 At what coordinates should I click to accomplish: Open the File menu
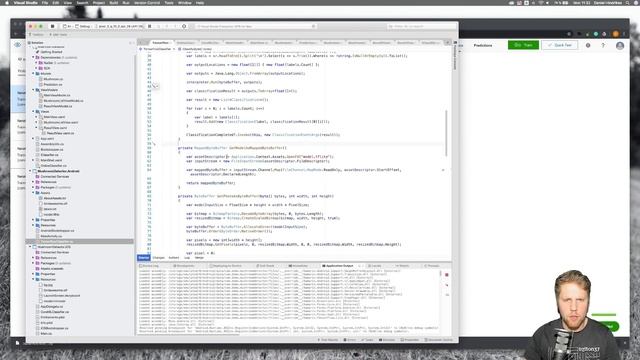(45, 2)
